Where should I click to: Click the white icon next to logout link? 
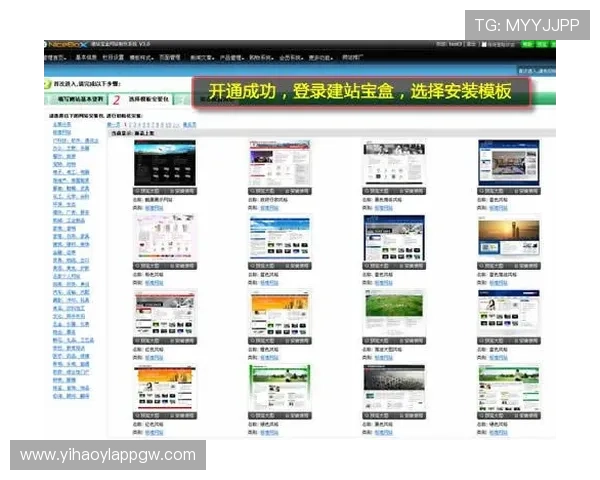484,44
